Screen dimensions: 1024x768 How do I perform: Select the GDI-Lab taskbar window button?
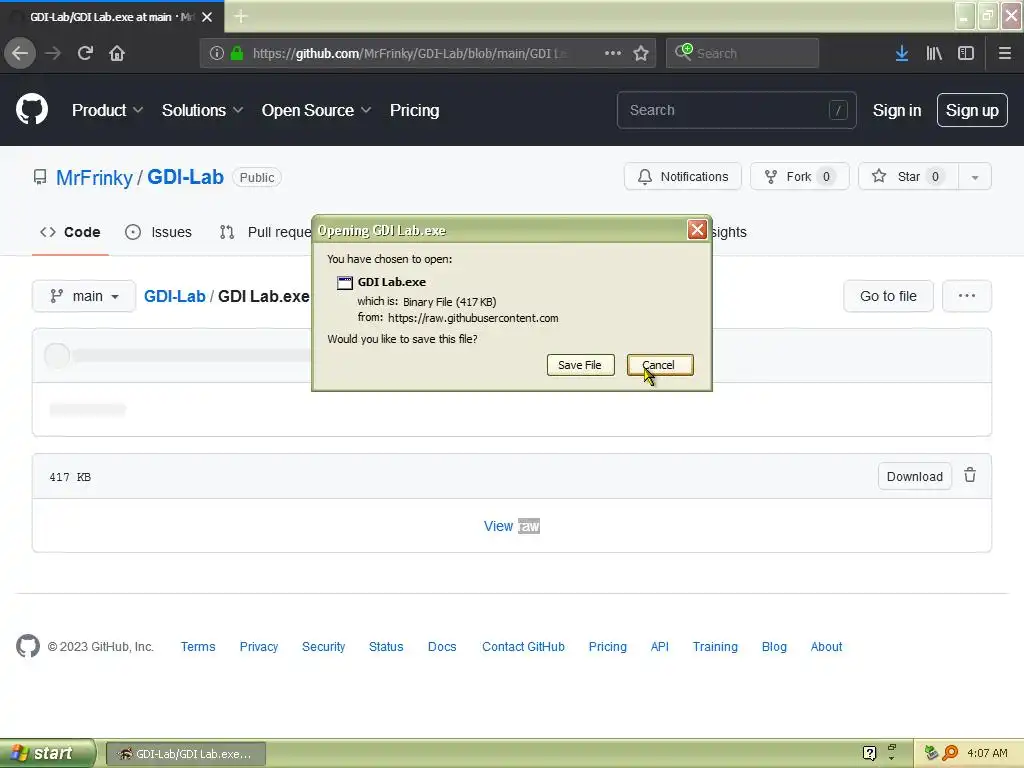coord(185,754)
